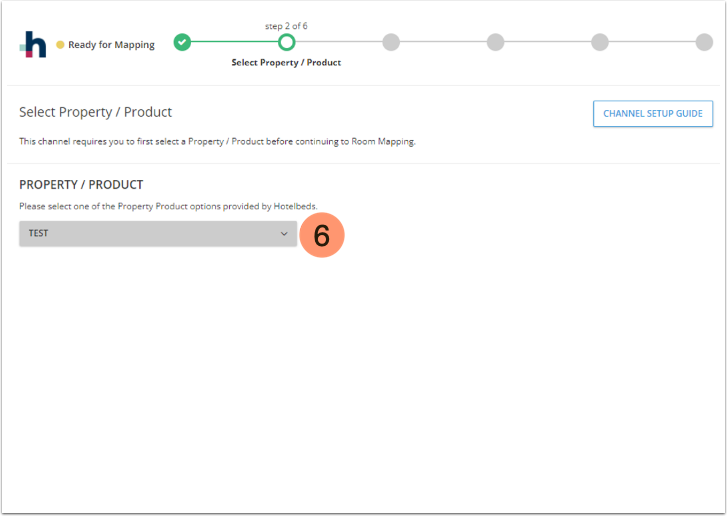
Task: Click the Ready for Mapping status text
Action: [111, 45]
